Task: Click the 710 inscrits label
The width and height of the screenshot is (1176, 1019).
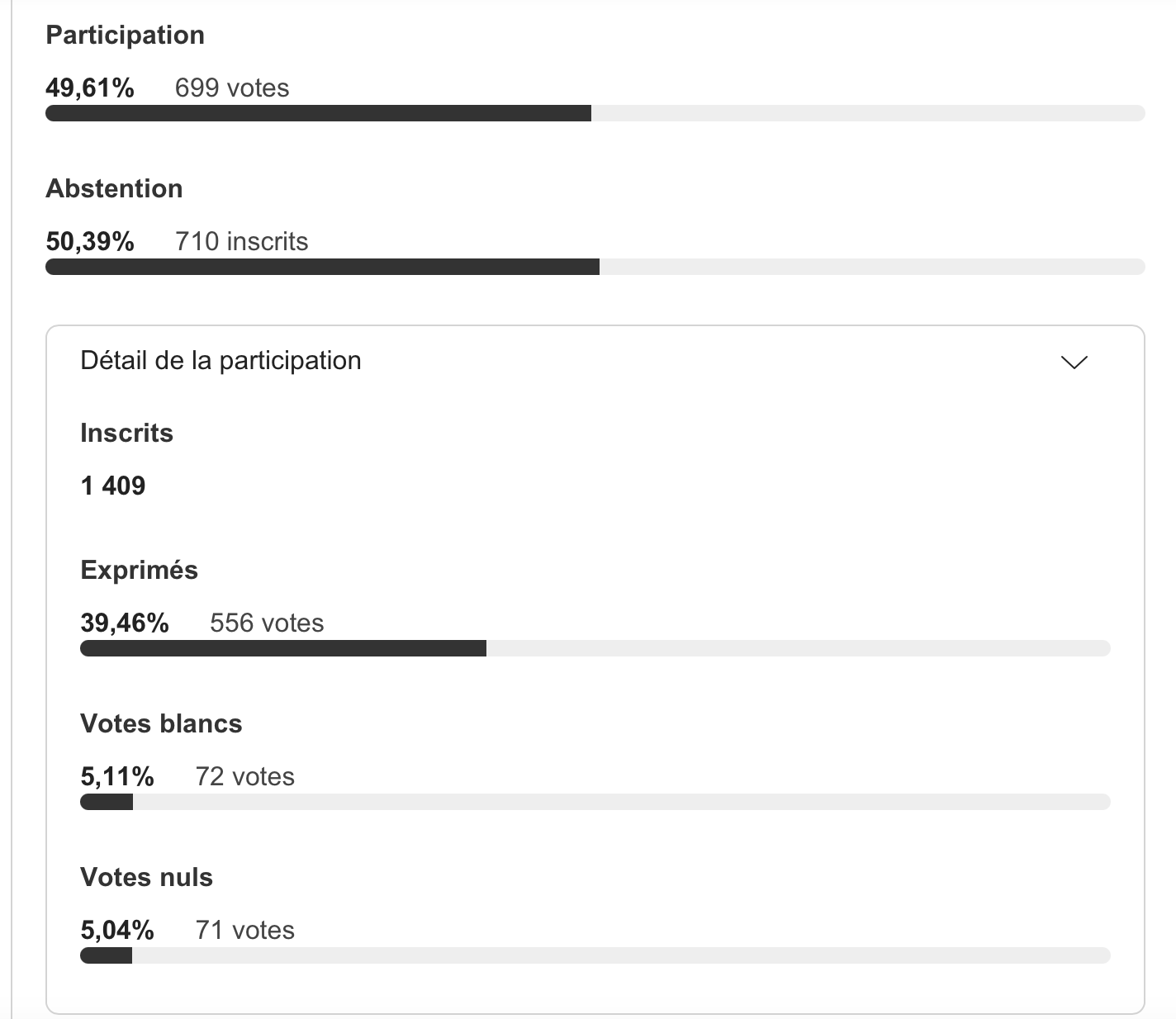Action: click(241, 241)
